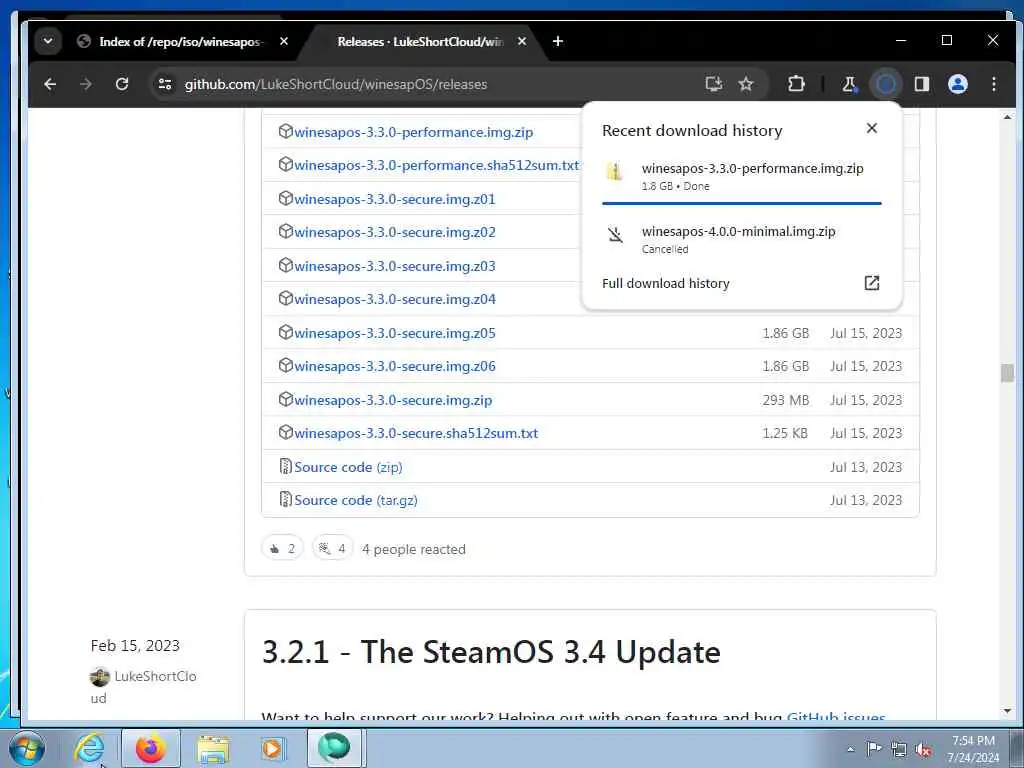
Task: Download winesapos-3.3.0-secure.img.z01
Action: click(x=394, y=199)
